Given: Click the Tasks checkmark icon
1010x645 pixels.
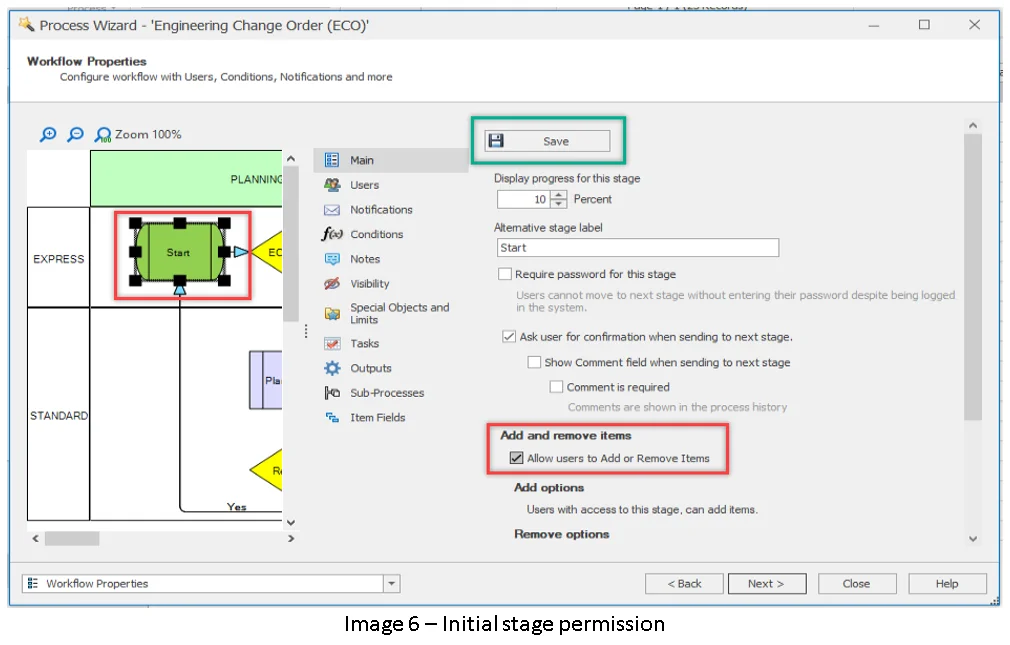Looking at the screenshot, I should point(332,343).
